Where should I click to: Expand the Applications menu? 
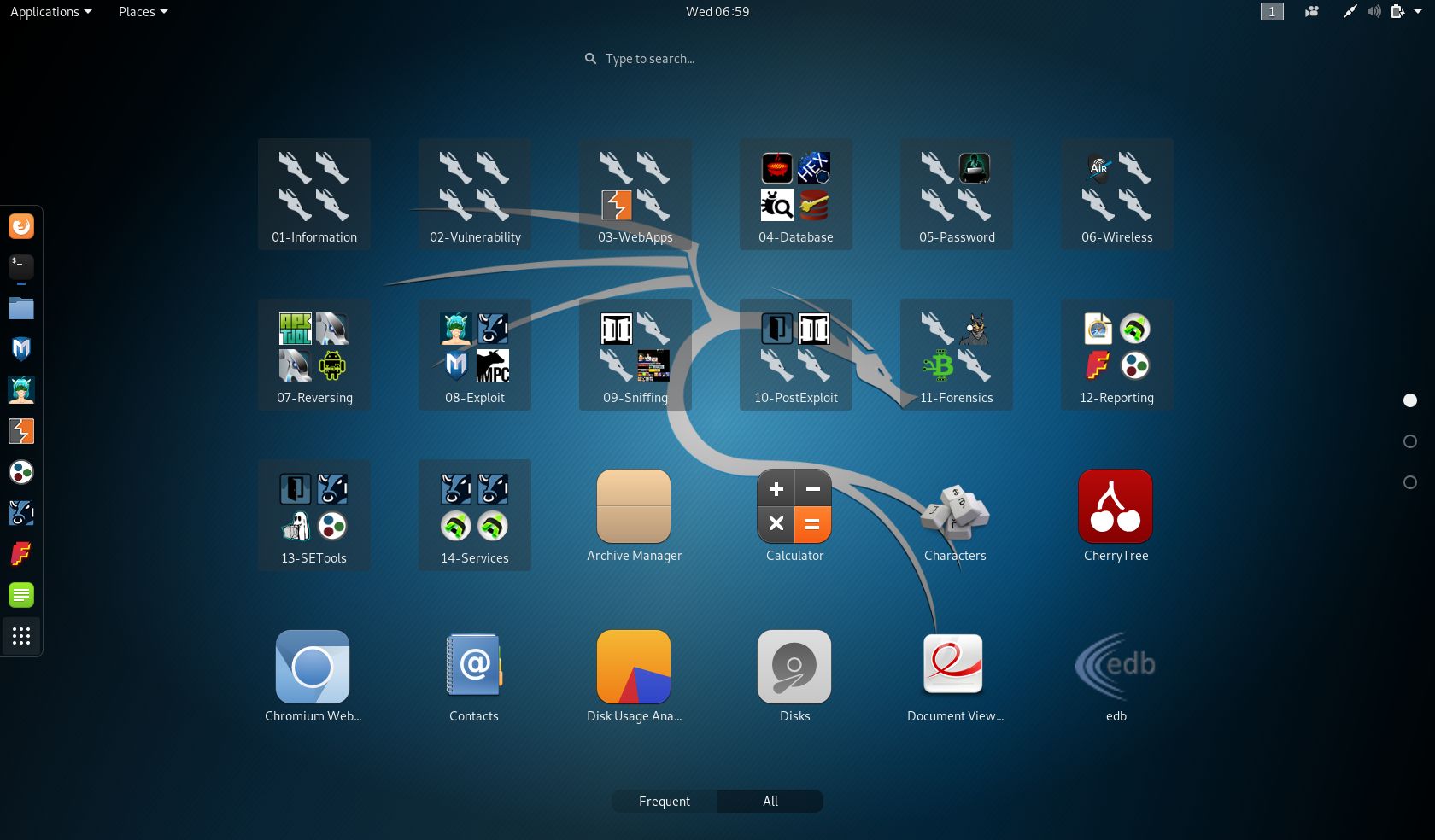click(x=50, y=12)
